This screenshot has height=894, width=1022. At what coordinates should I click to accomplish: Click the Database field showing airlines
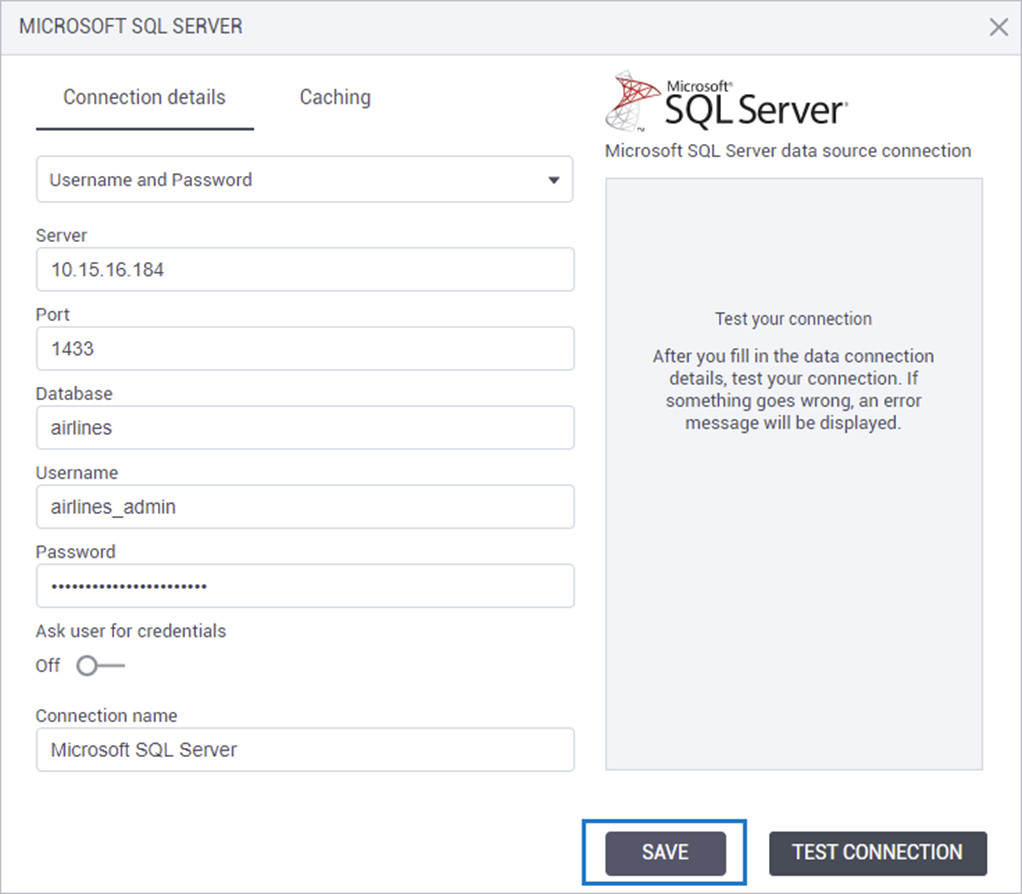[x=305, y=427]
